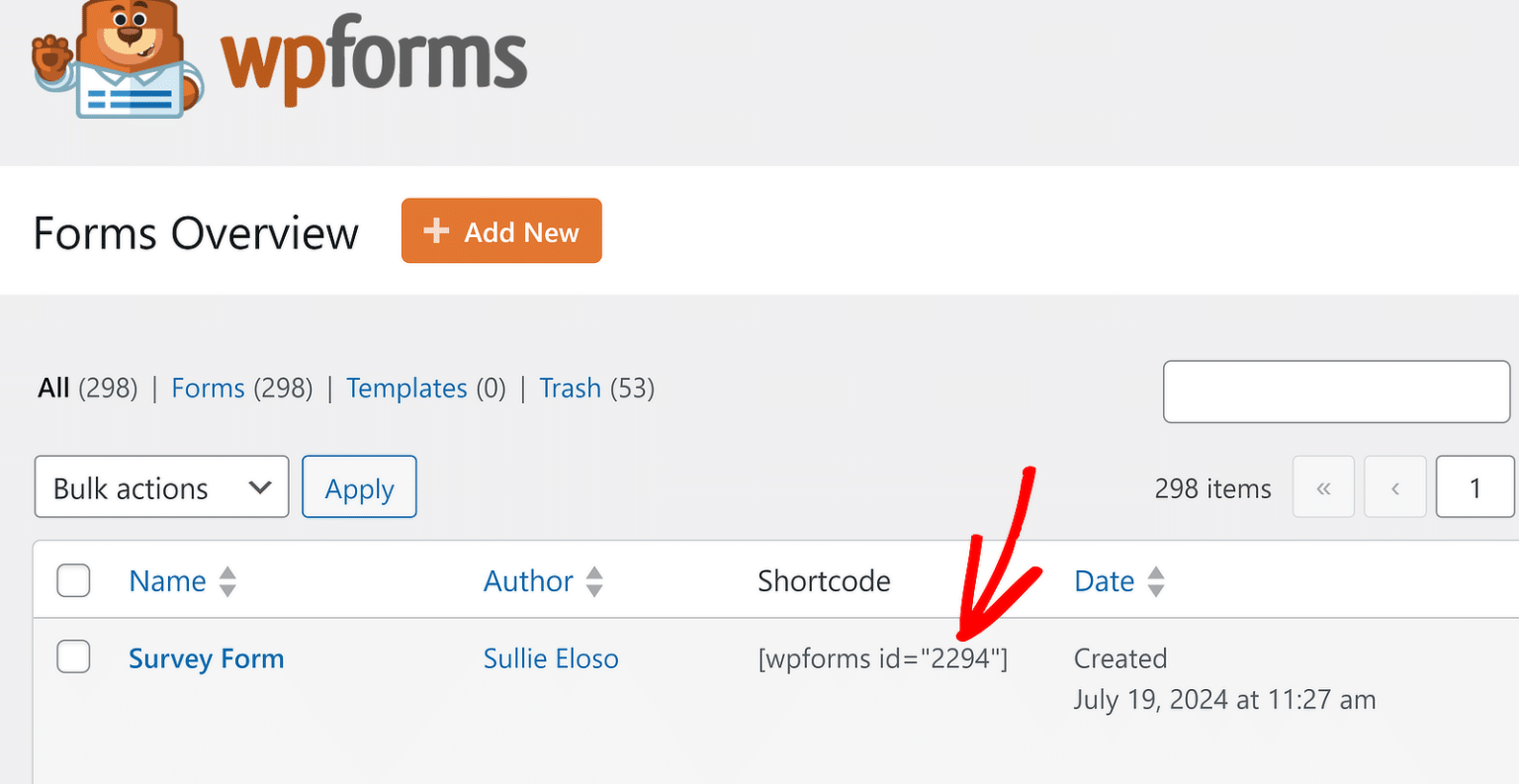
Task: Toggle the Survey Form selection off
Action: pyautogui.click(x=73, y=656)
